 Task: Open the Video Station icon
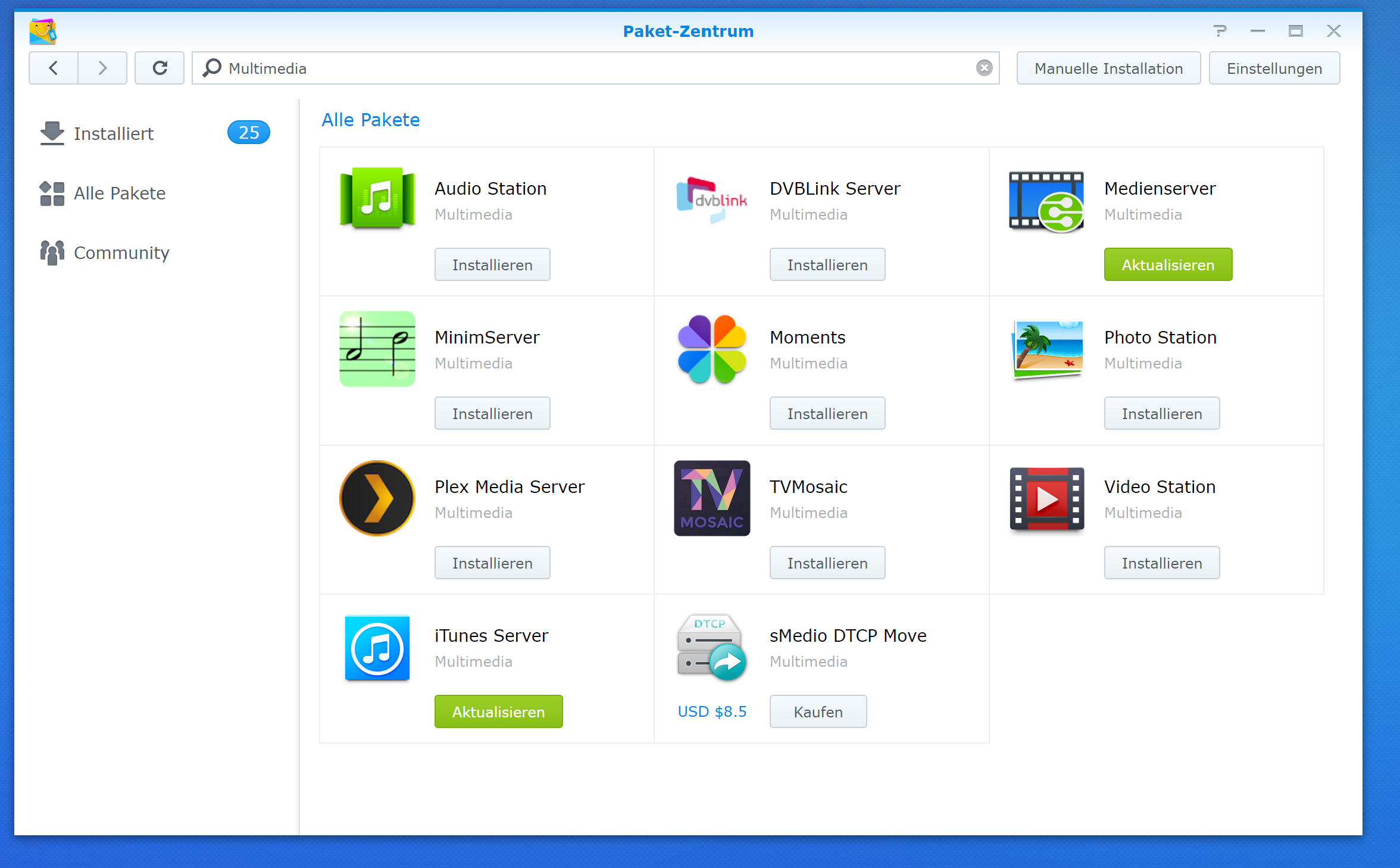(1046, 498)
